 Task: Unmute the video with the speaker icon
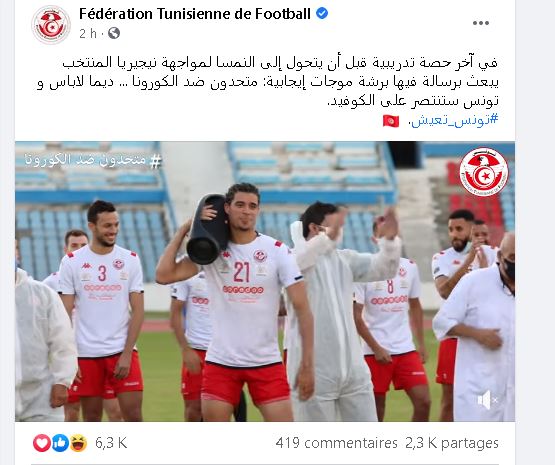coord(487,400)
